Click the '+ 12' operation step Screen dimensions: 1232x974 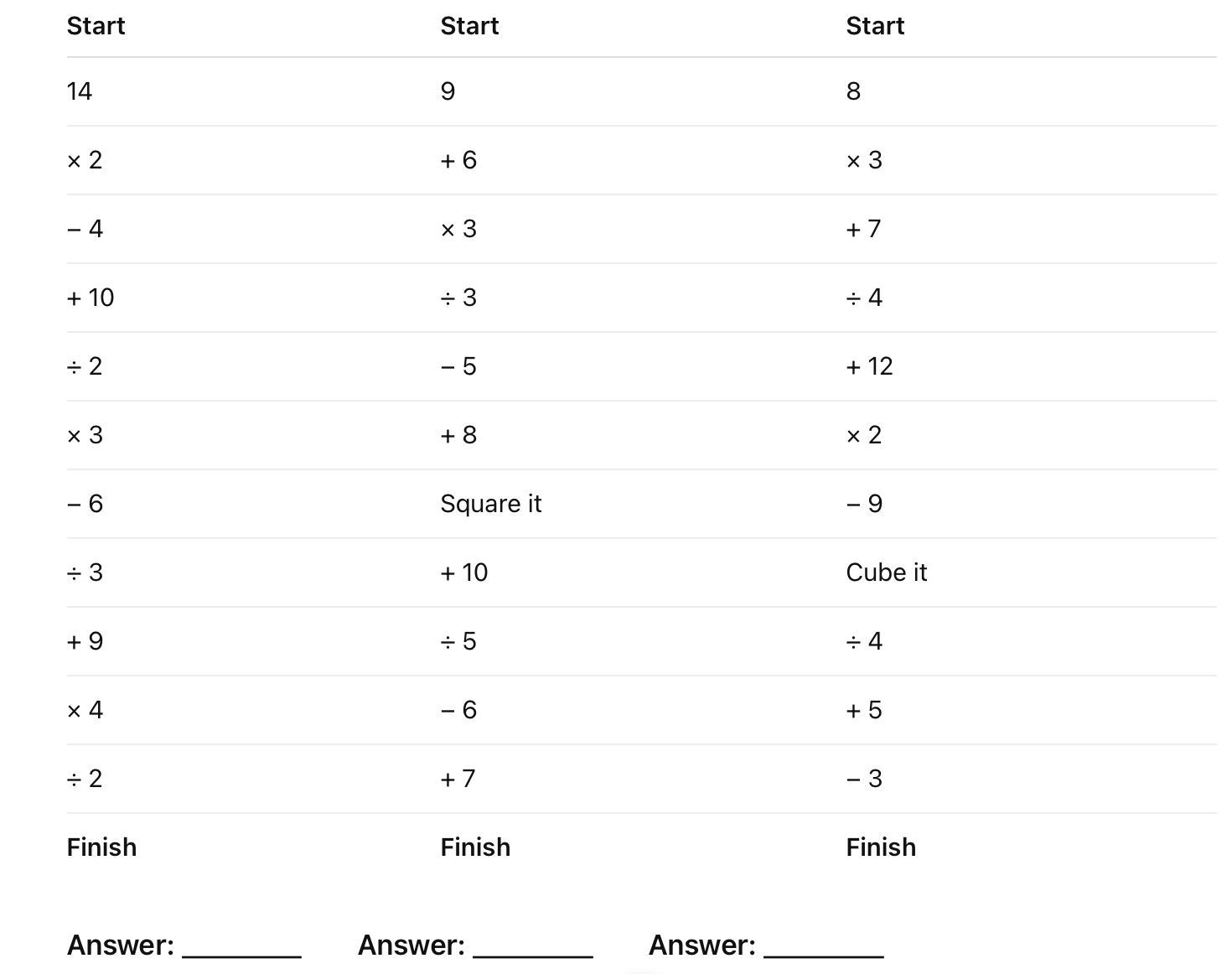(869, 366)
